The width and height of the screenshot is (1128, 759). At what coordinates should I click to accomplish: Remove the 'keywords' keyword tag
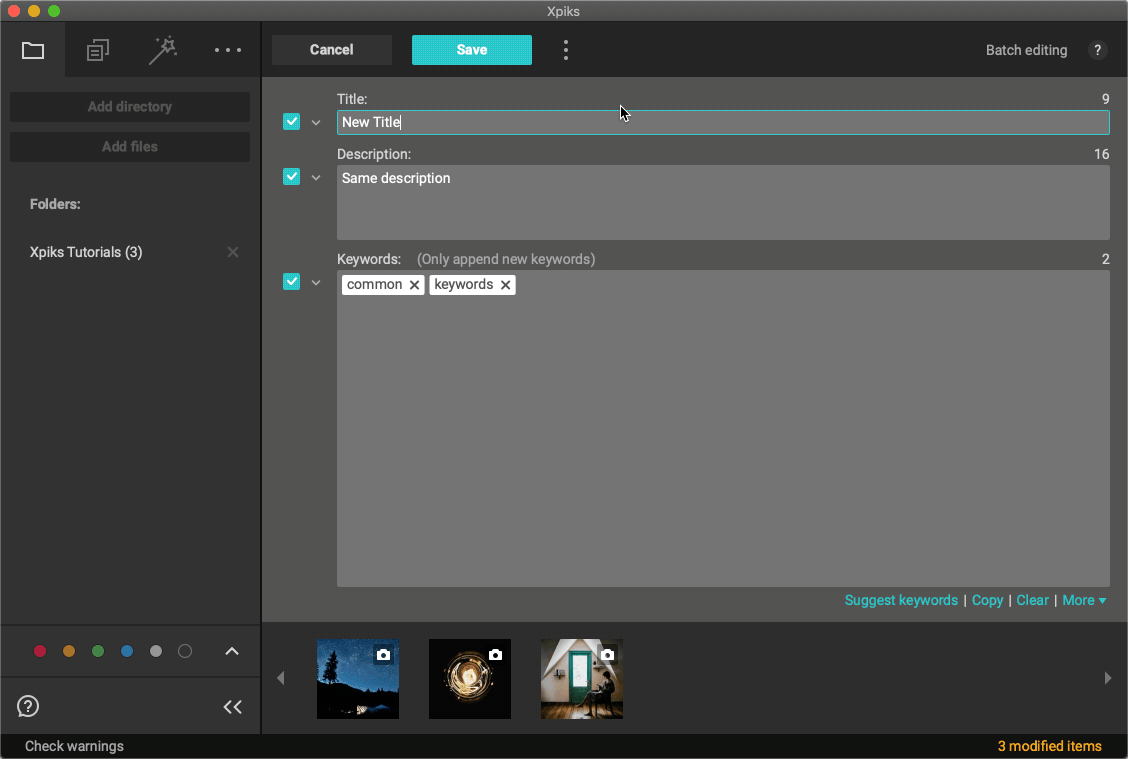click(506, 285)
